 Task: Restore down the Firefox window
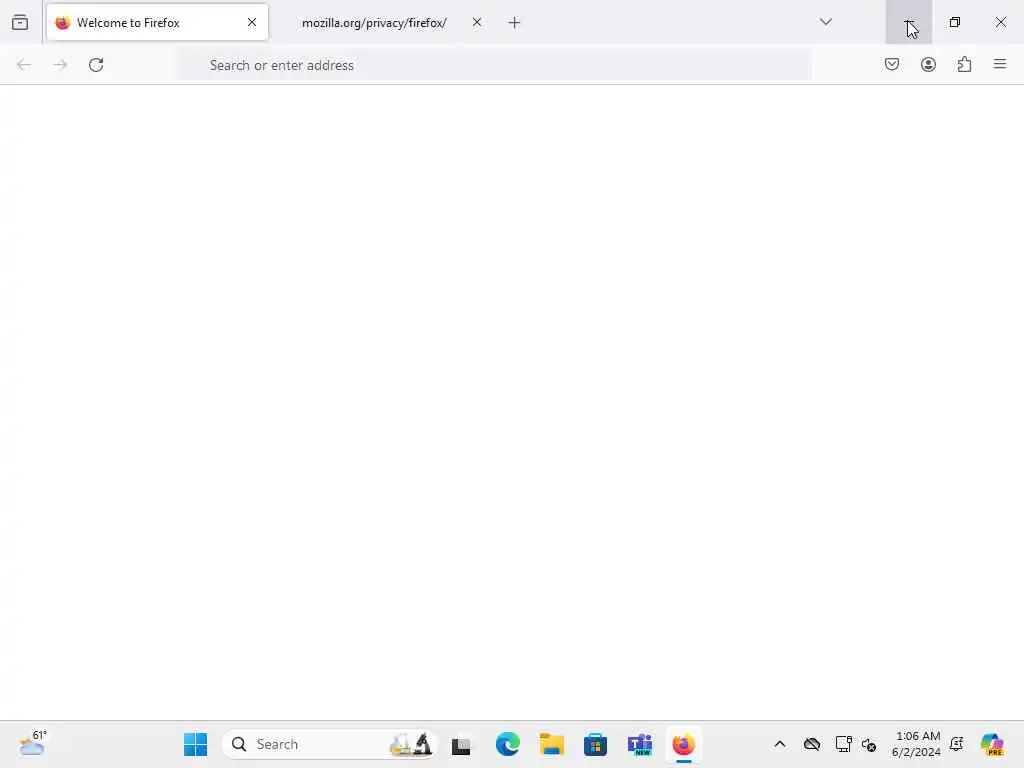click(x=955, y=22)
